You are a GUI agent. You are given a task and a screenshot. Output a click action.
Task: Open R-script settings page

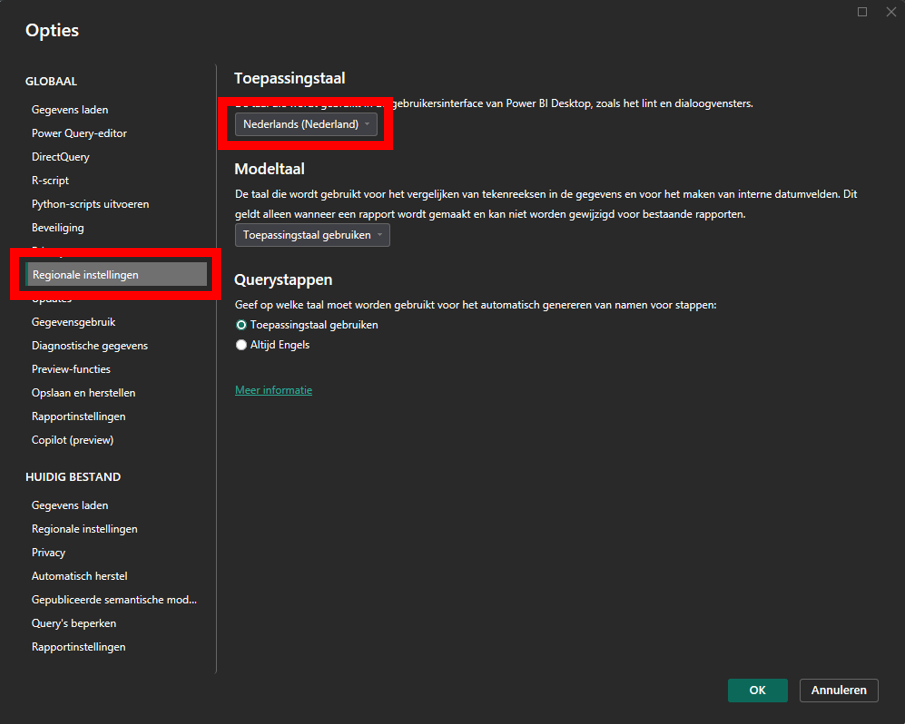click(50, 181)
